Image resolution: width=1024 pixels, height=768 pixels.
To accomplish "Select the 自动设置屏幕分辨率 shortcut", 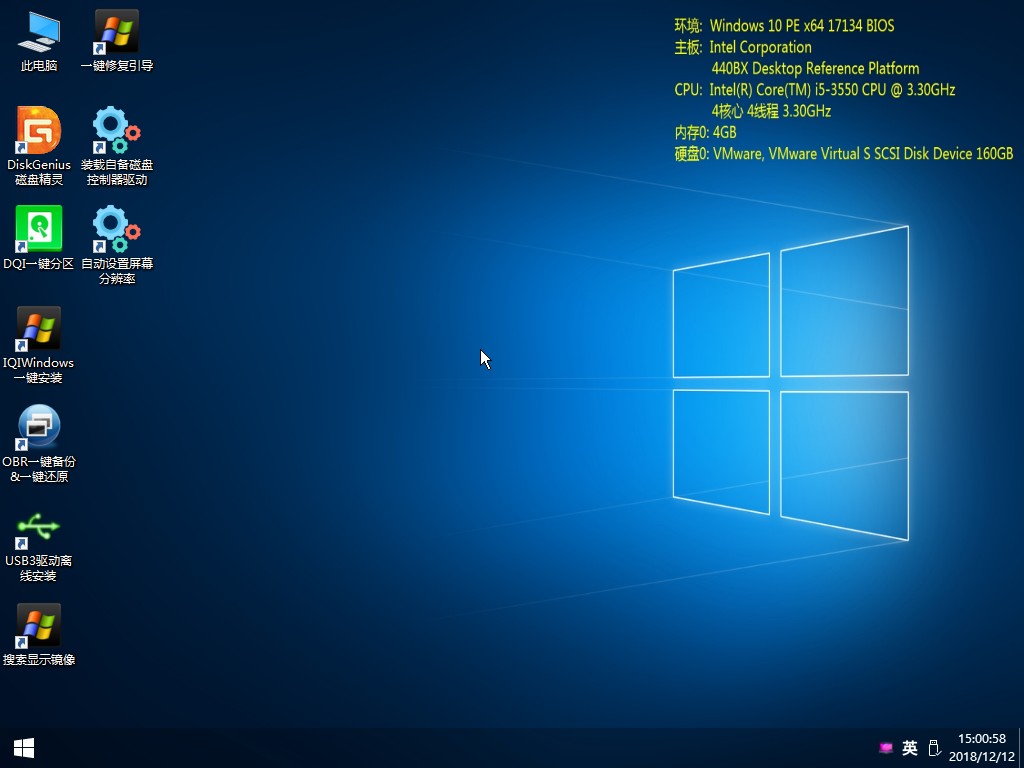I will (x=117, y=245).
